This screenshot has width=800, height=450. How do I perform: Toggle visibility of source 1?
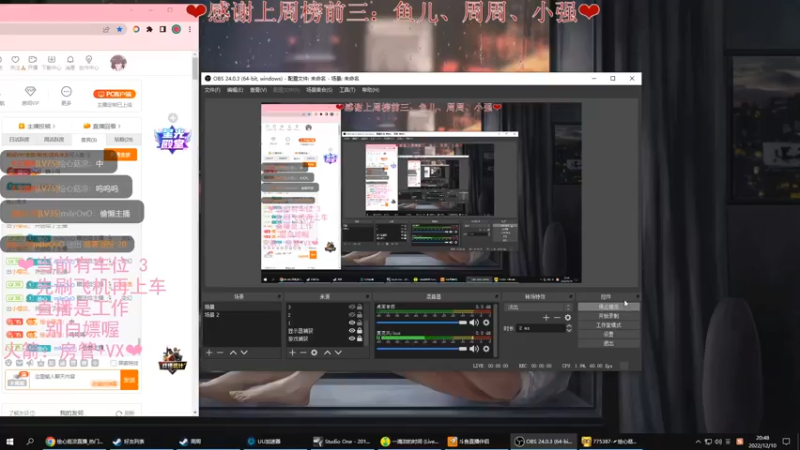coord(352,322)
